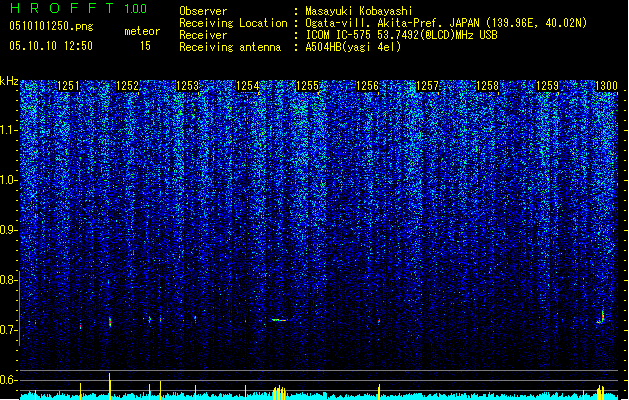Click the 0.6 kHz axis label

[x=8, y=380]
